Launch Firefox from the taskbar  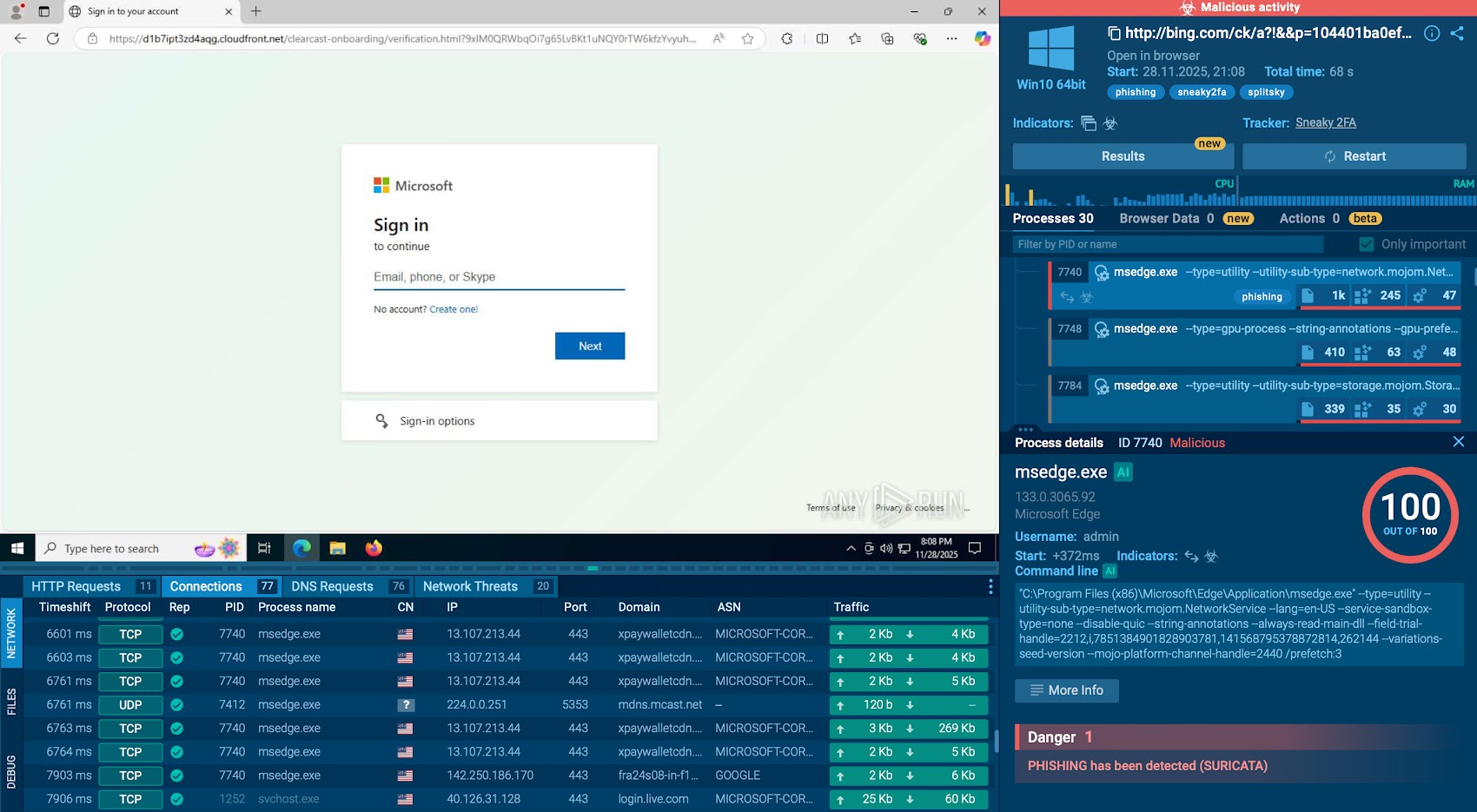[x=374, y=548]
